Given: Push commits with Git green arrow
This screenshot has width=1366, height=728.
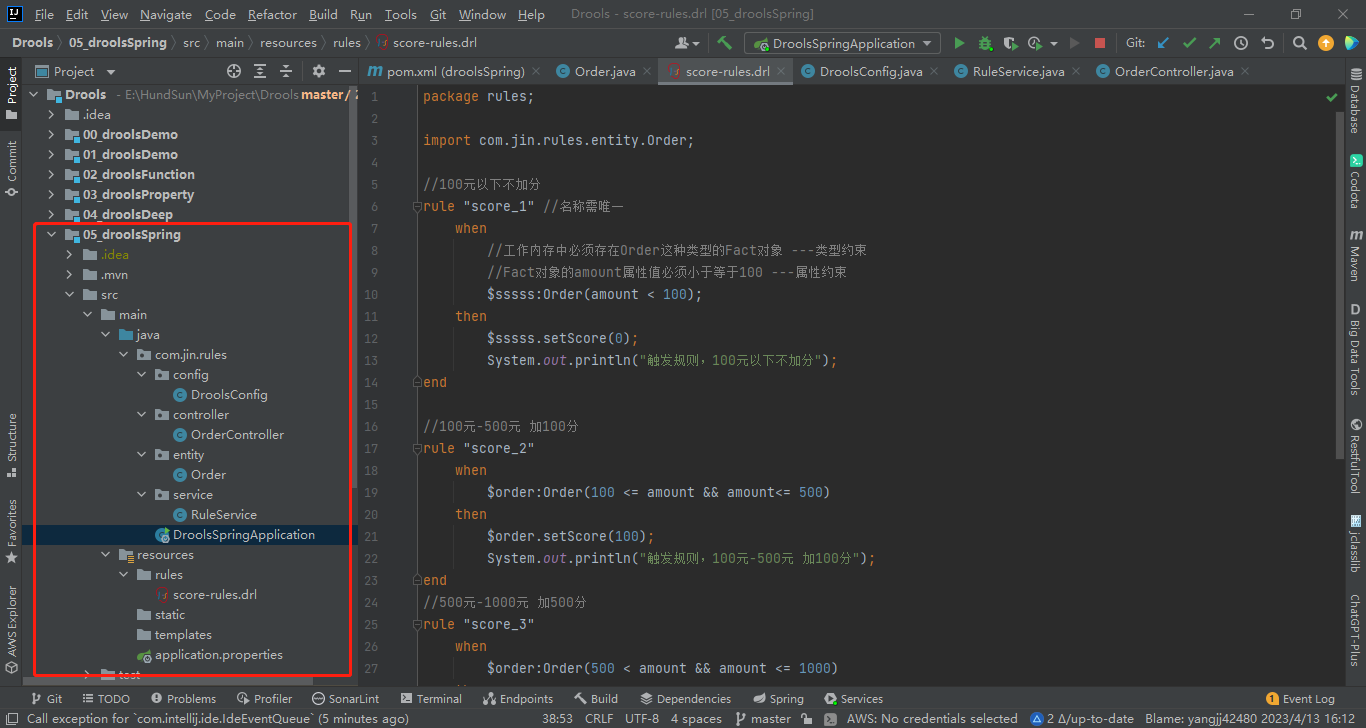Looking at the screenshot, I should point(1214,43).
